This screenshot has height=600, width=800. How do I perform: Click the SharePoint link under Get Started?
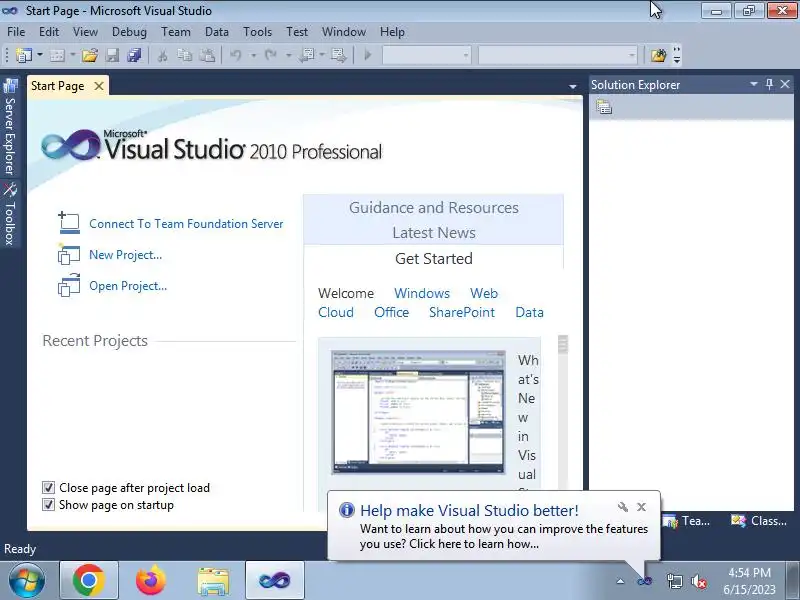pos(462,312)
